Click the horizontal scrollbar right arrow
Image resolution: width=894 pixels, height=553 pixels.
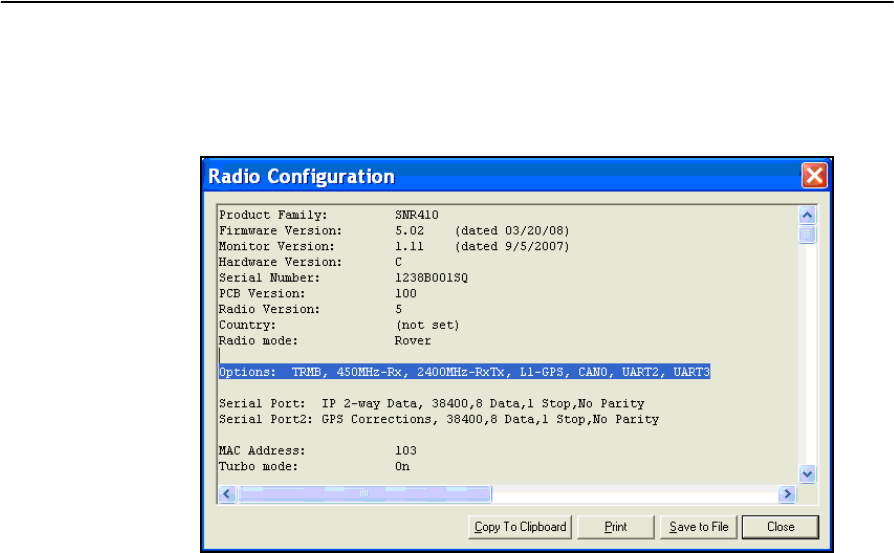(x=788, y=494)
